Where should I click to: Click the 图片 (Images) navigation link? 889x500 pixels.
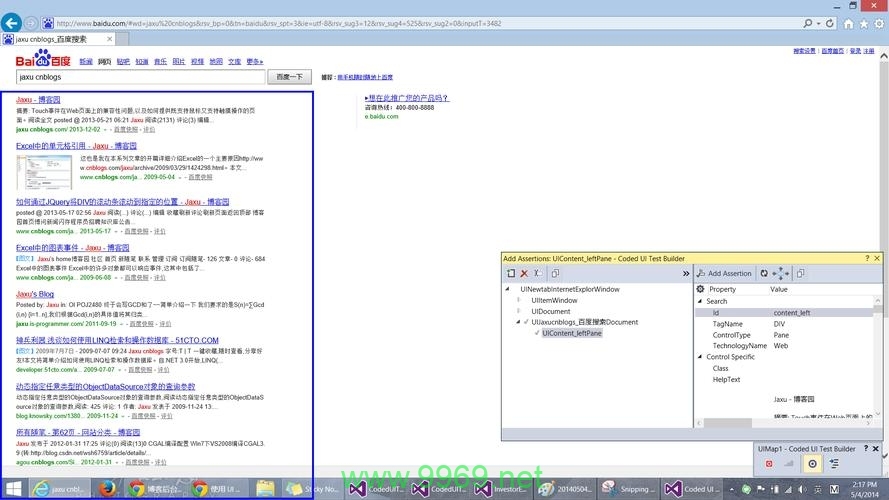179,62
